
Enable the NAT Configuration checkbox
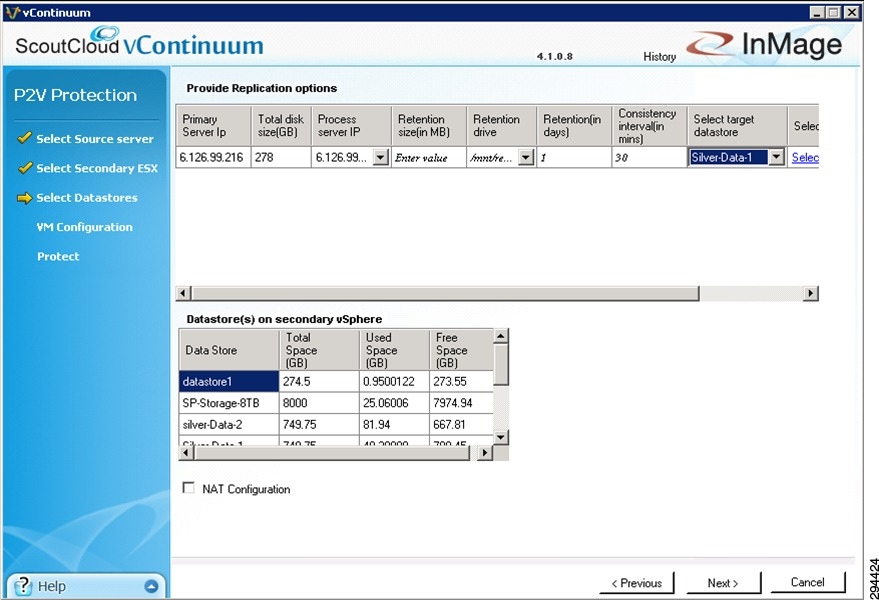(x=188, y=488)
